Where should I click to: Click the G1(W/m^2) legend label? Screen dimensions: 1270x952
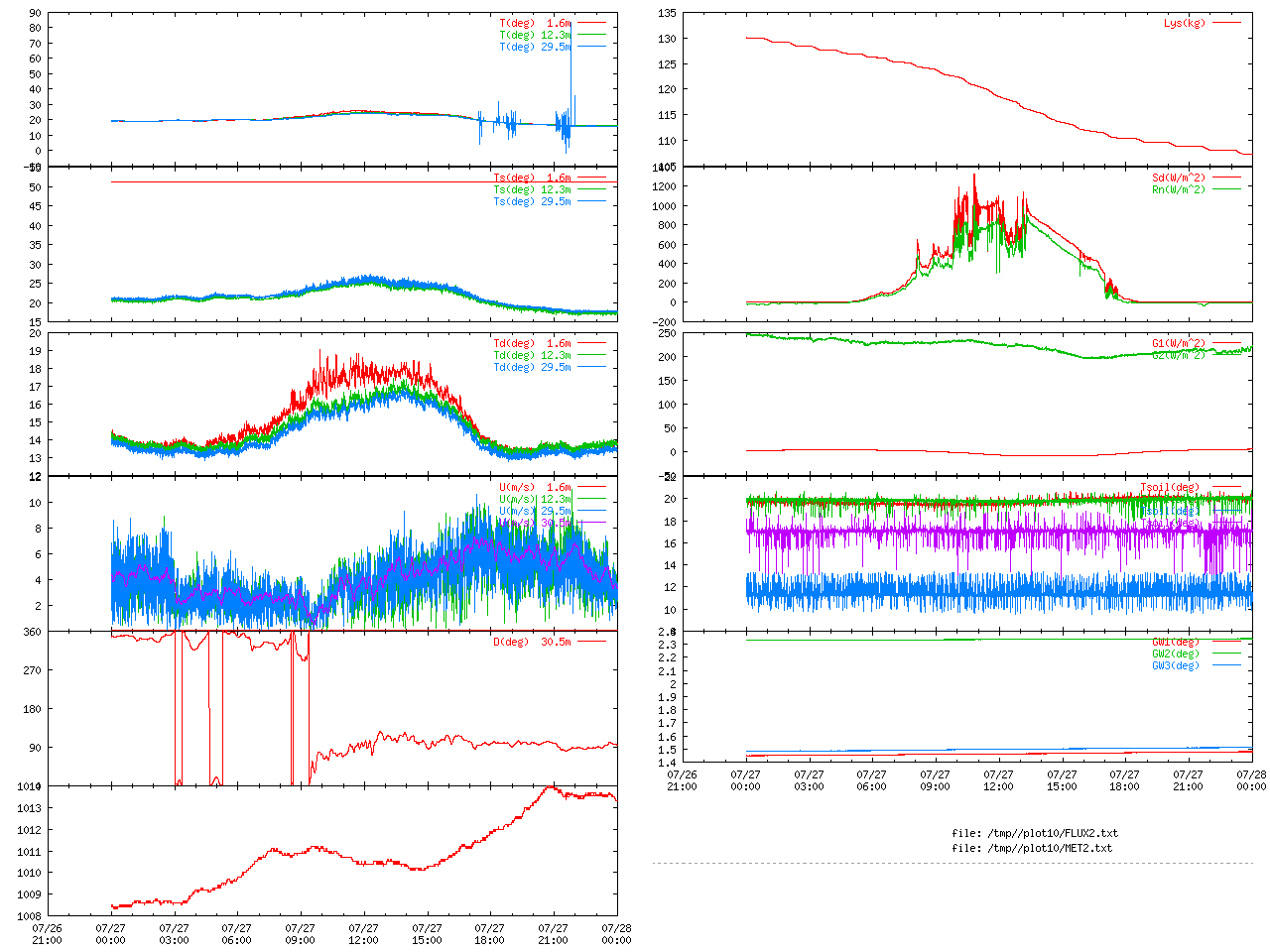coord(1179,343)
